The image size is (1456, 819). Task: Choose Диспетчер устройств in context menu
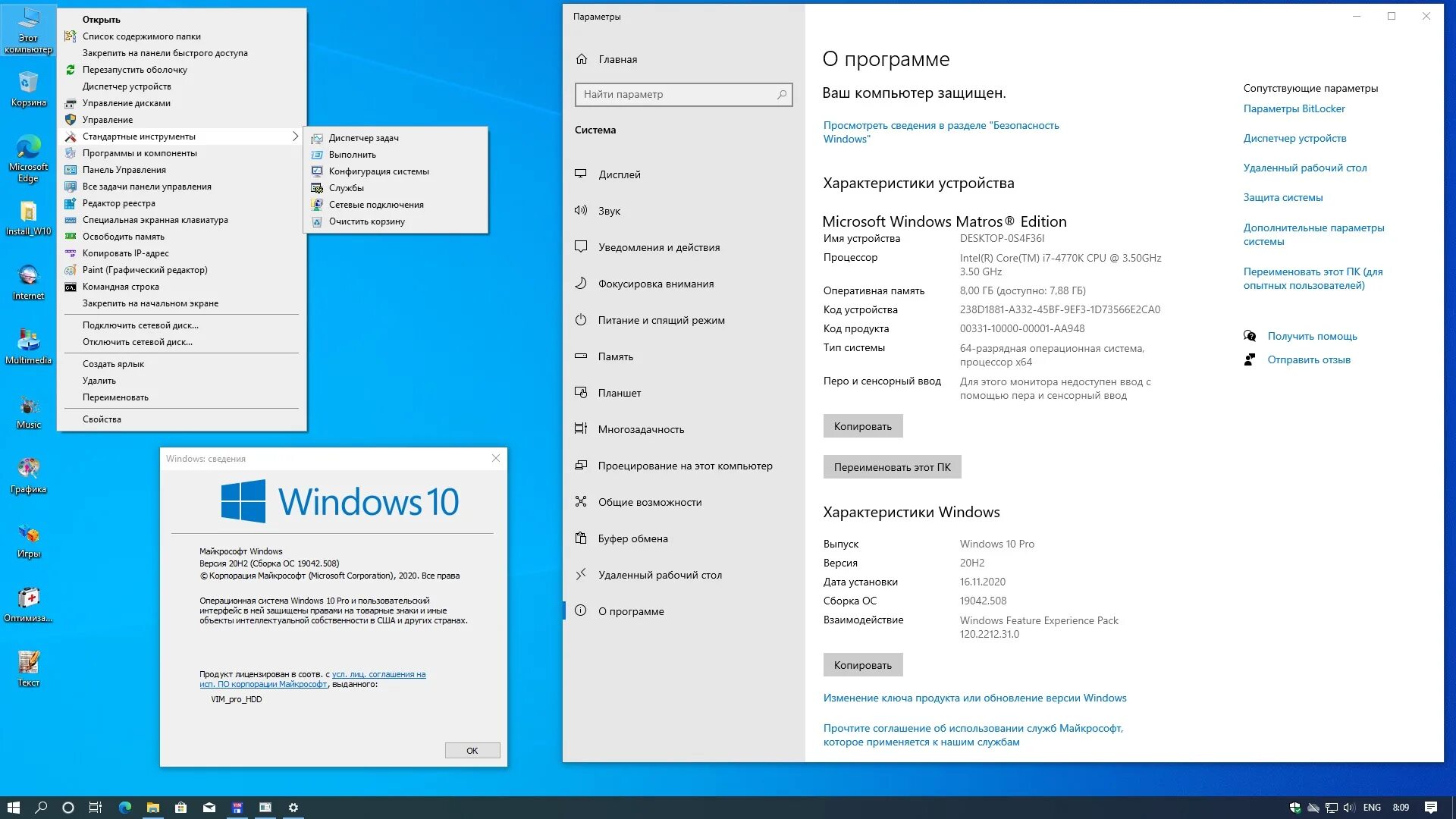point(182,86)
